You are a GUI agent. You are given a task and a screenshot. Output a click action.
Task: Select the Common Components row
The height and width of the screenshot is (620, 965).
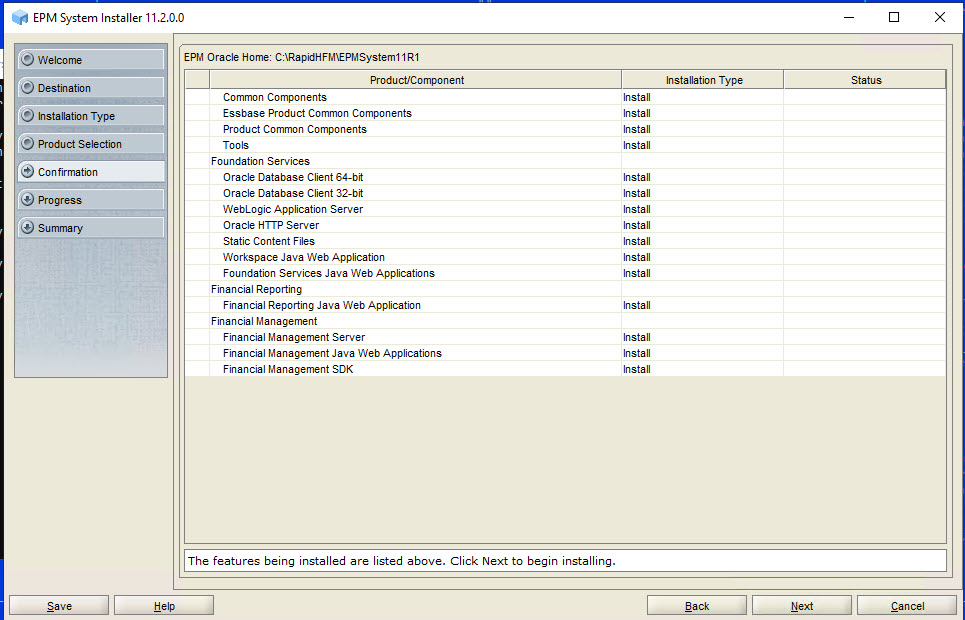click(565, 97)
